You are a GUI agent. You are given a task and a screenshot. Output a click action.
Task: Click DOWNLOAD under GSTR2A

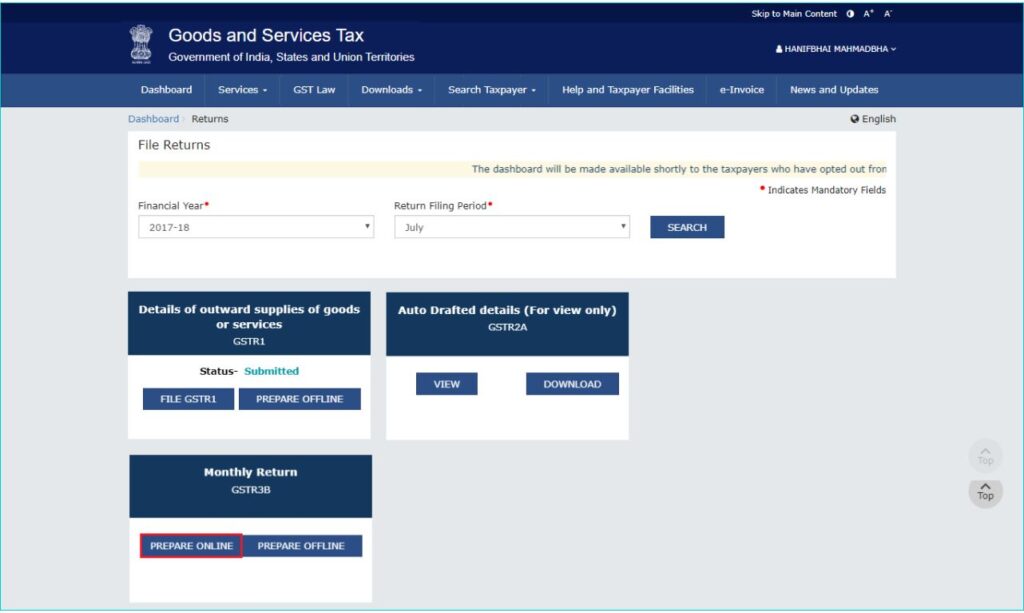tap(572, 384)
